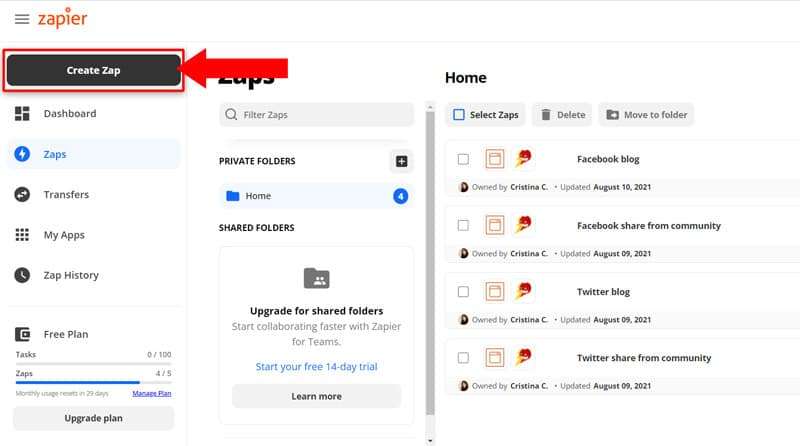Image resolution: width=800 pixels, height=446 pixels.
Task: Tick Twitter share from community checkbox
Action: [x=463, y=358]
